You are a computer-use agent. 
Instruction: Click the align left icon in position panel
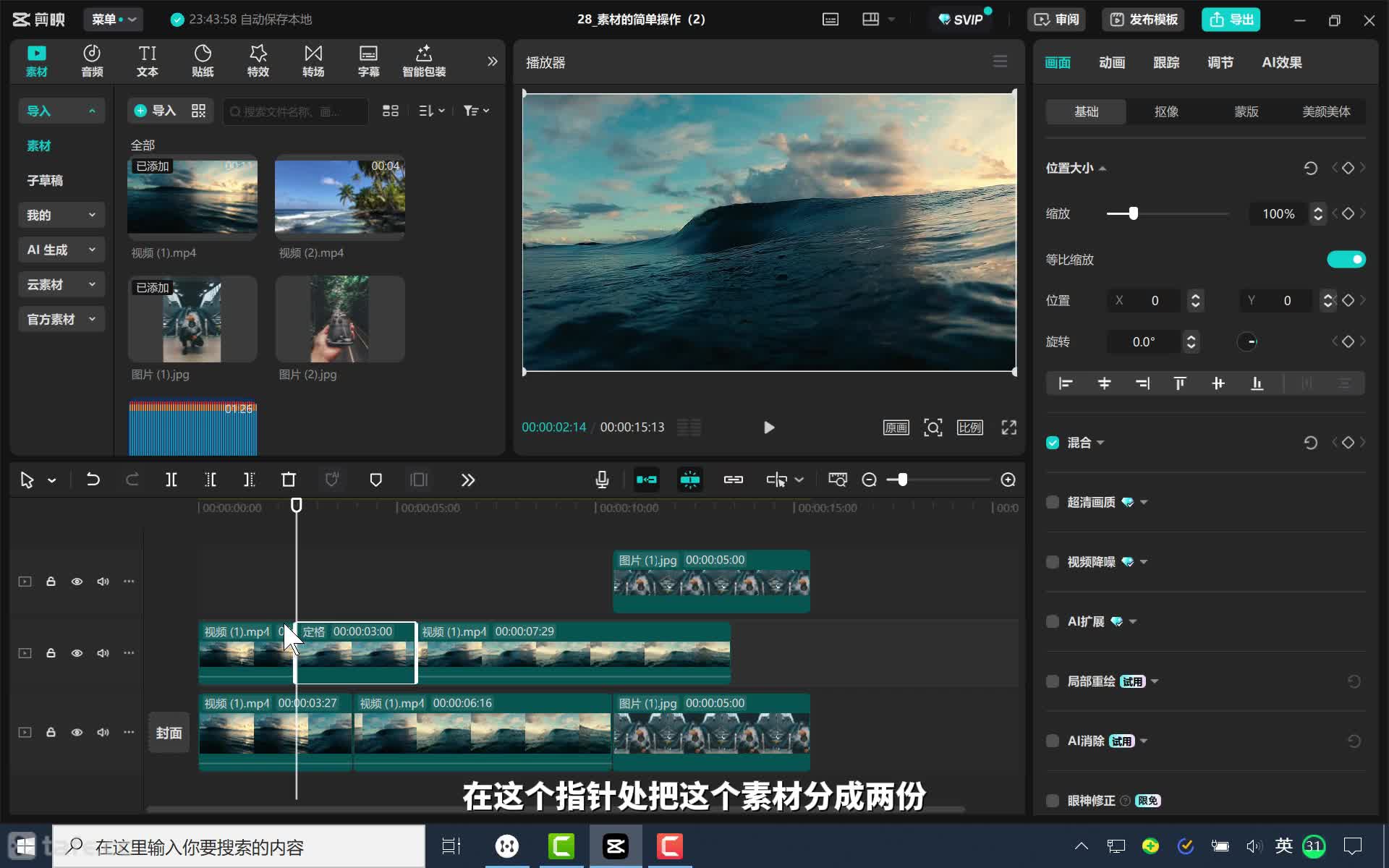point(1066,383)
